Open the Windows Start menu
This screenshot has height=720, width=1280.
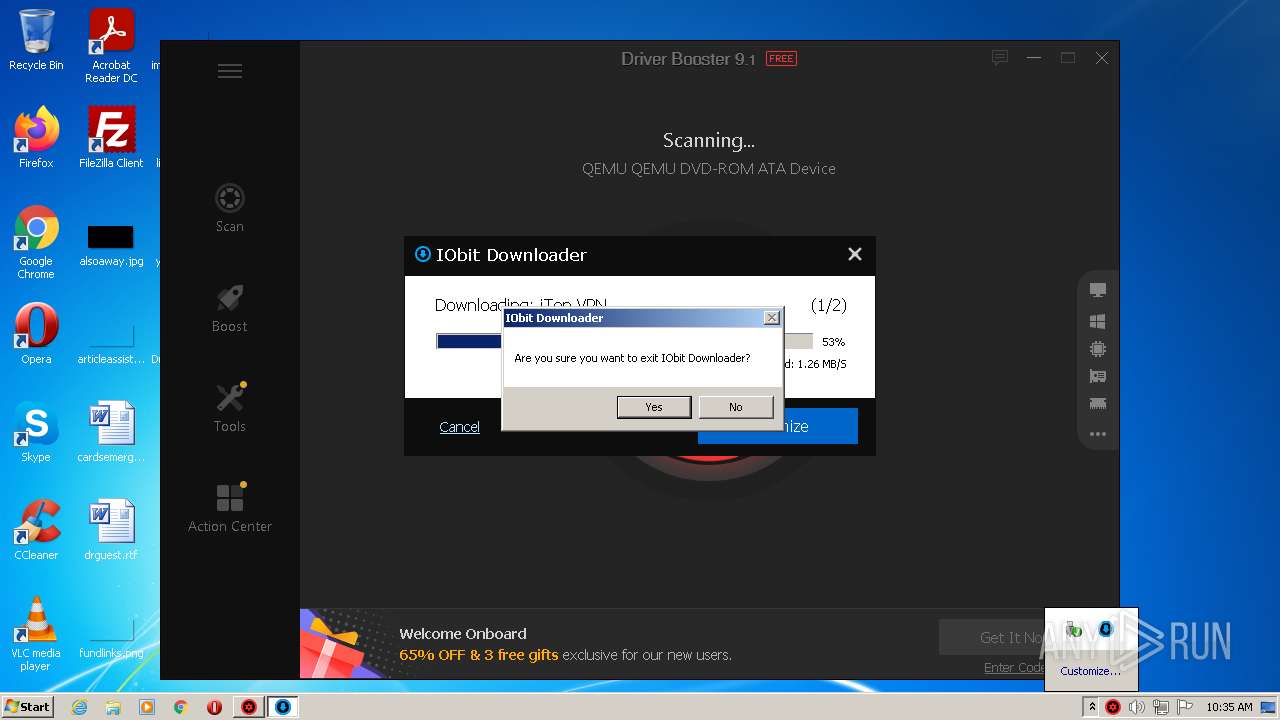[x=27, y=707]
